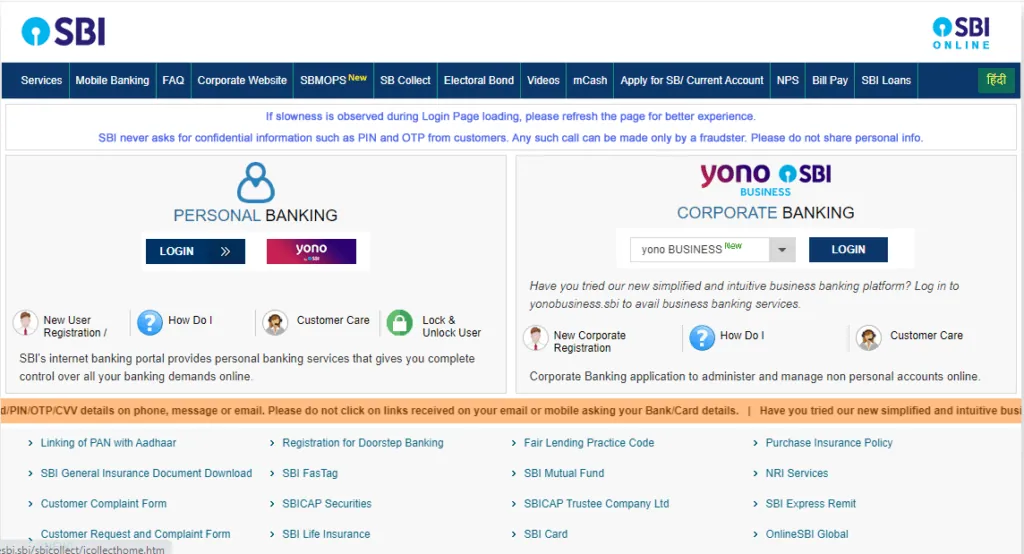Click the SBI logo at top left
This screenshot has height=554, width=1024.
63,31
